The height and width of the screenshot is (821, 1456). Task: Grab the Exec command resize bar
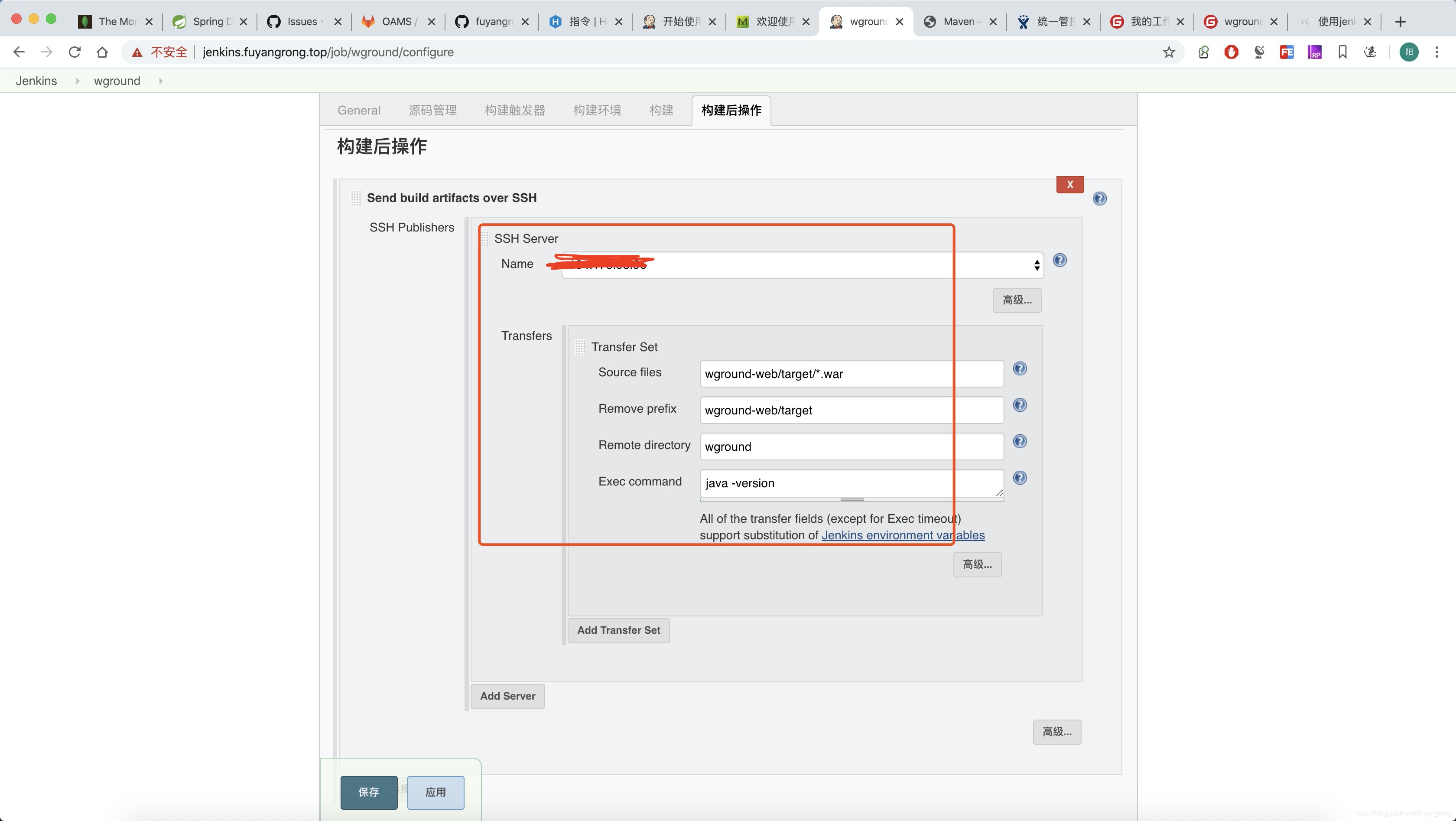pyautogui.click(x=852, y=500)
